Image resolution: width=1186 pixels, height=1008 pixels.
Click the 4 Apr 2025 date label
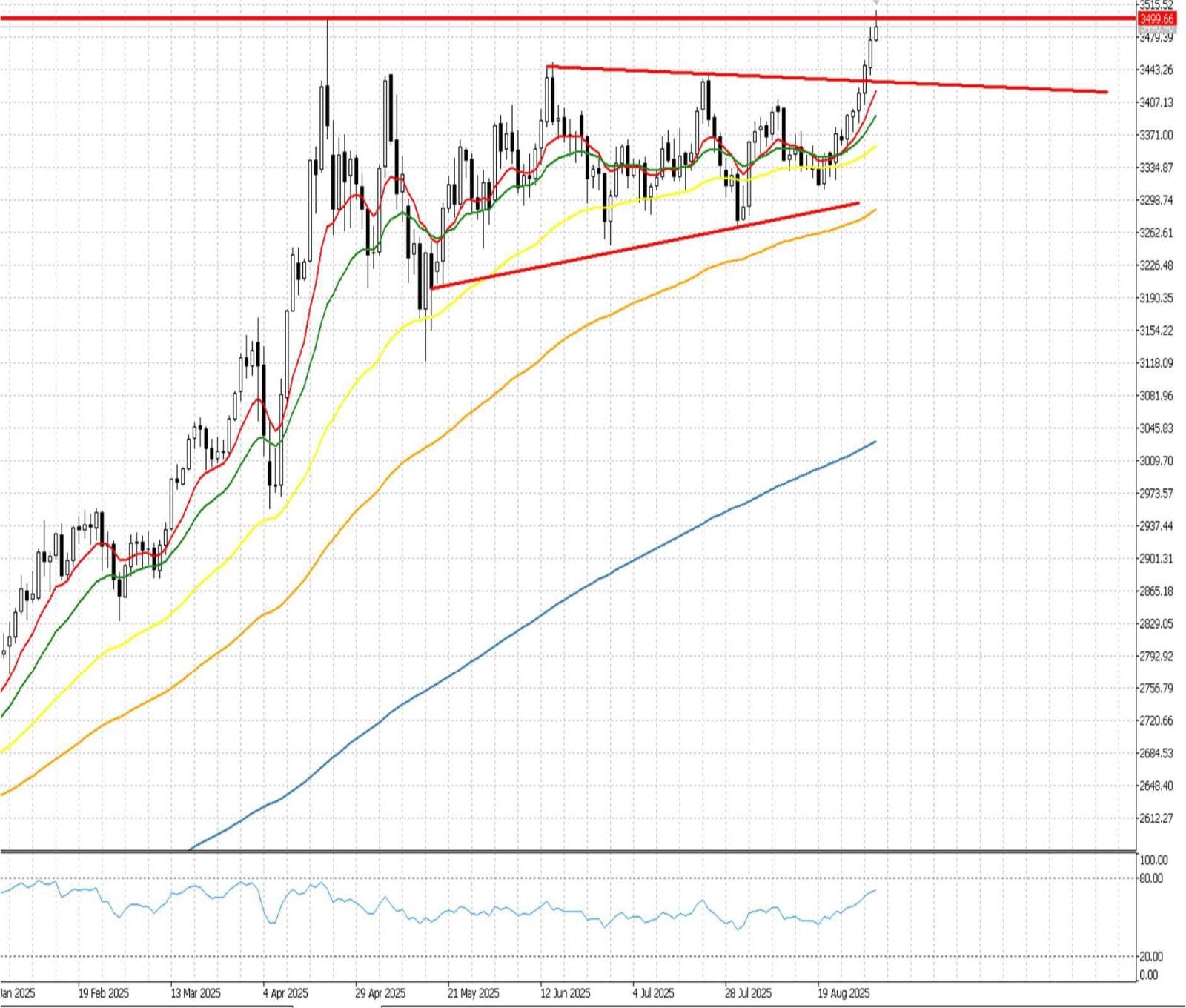(285, 993)
